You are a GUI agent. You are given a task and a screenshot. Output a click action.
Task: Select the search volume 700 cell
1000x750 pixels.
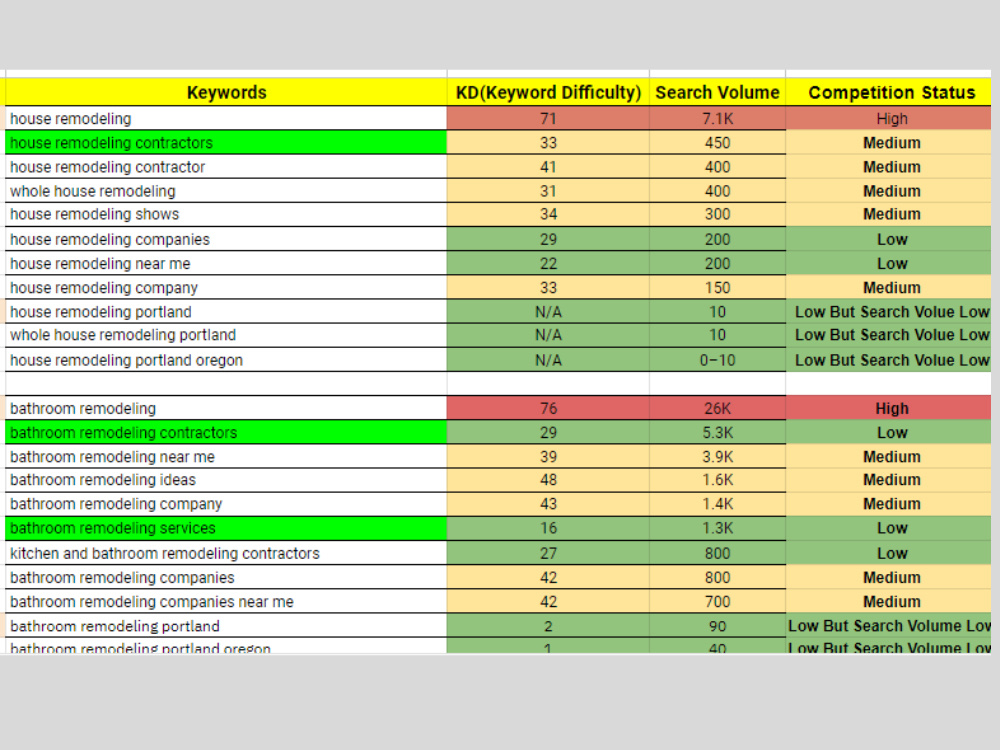tap(717, 601)
